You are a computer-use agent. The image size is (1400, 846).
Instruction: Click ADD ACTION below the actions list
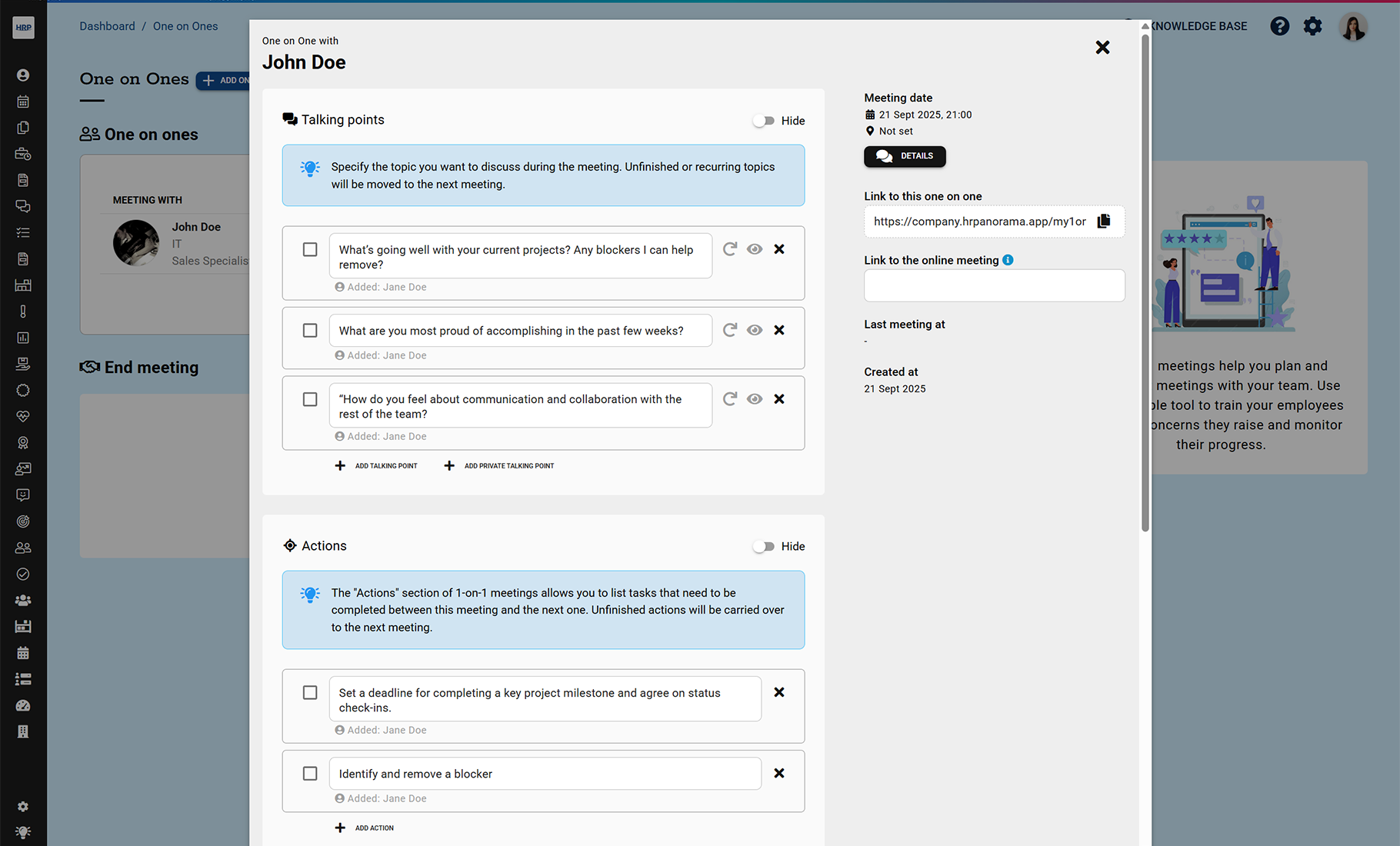365,828
